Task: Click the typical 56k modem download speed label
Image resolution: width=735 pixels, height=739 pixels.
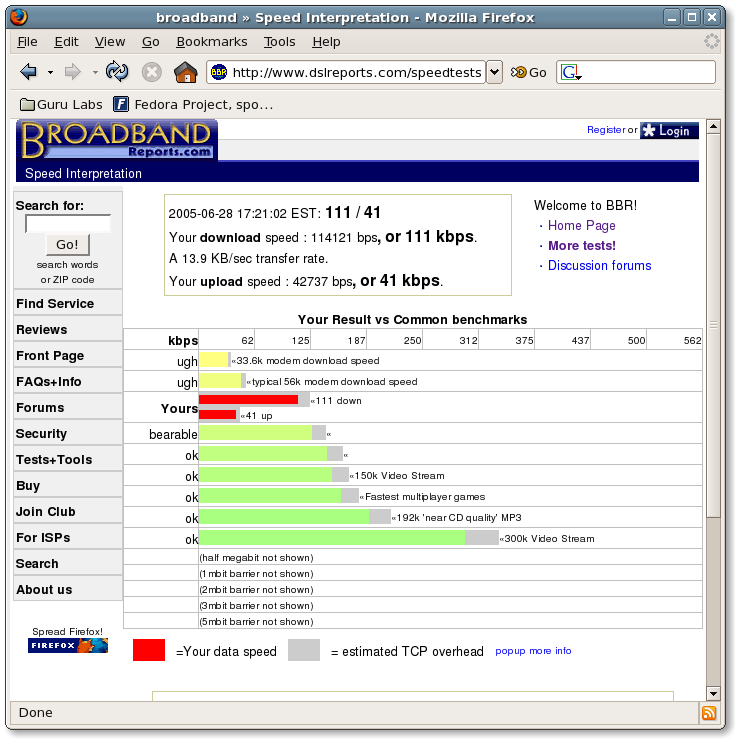Action: [x=335, y=381]
